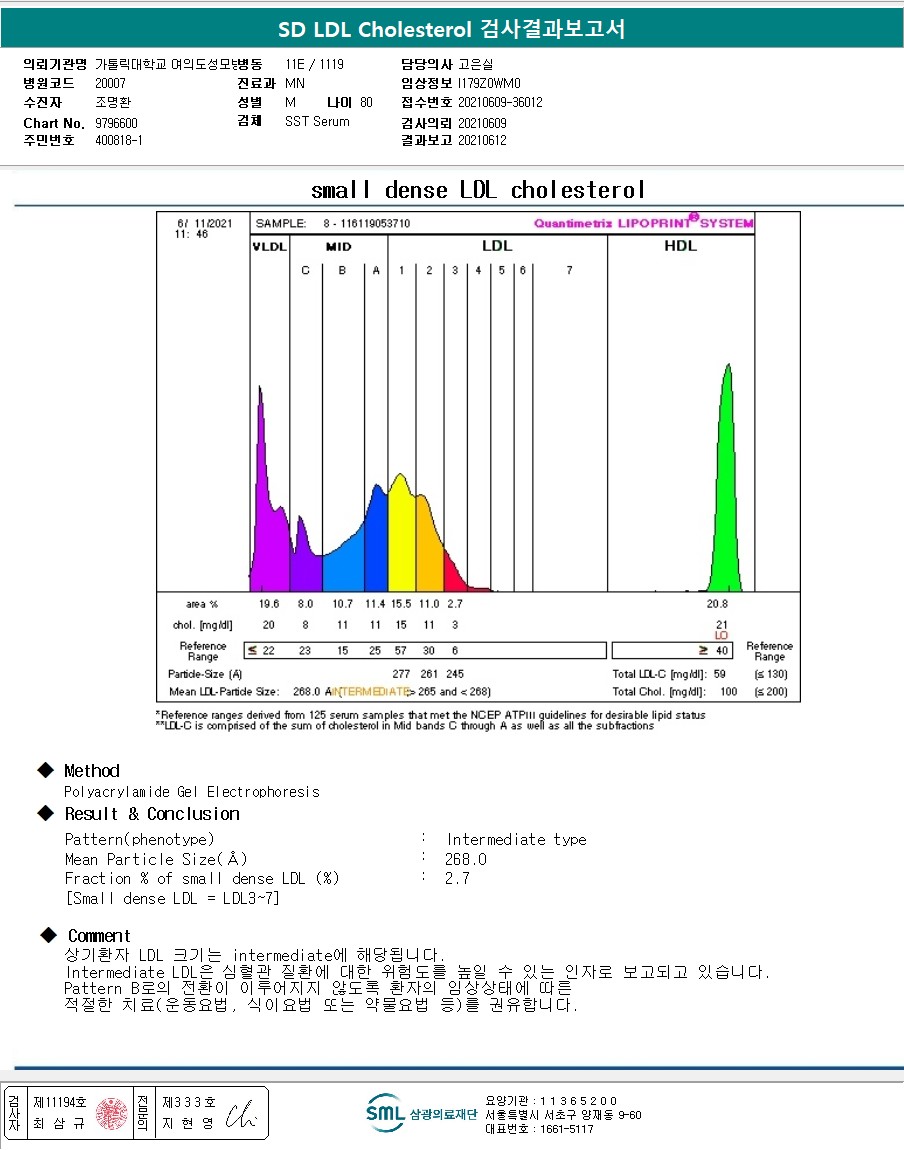The image size is (904, 1150).
Task: Click the area % value 15.5
Action: coord(401,604)
